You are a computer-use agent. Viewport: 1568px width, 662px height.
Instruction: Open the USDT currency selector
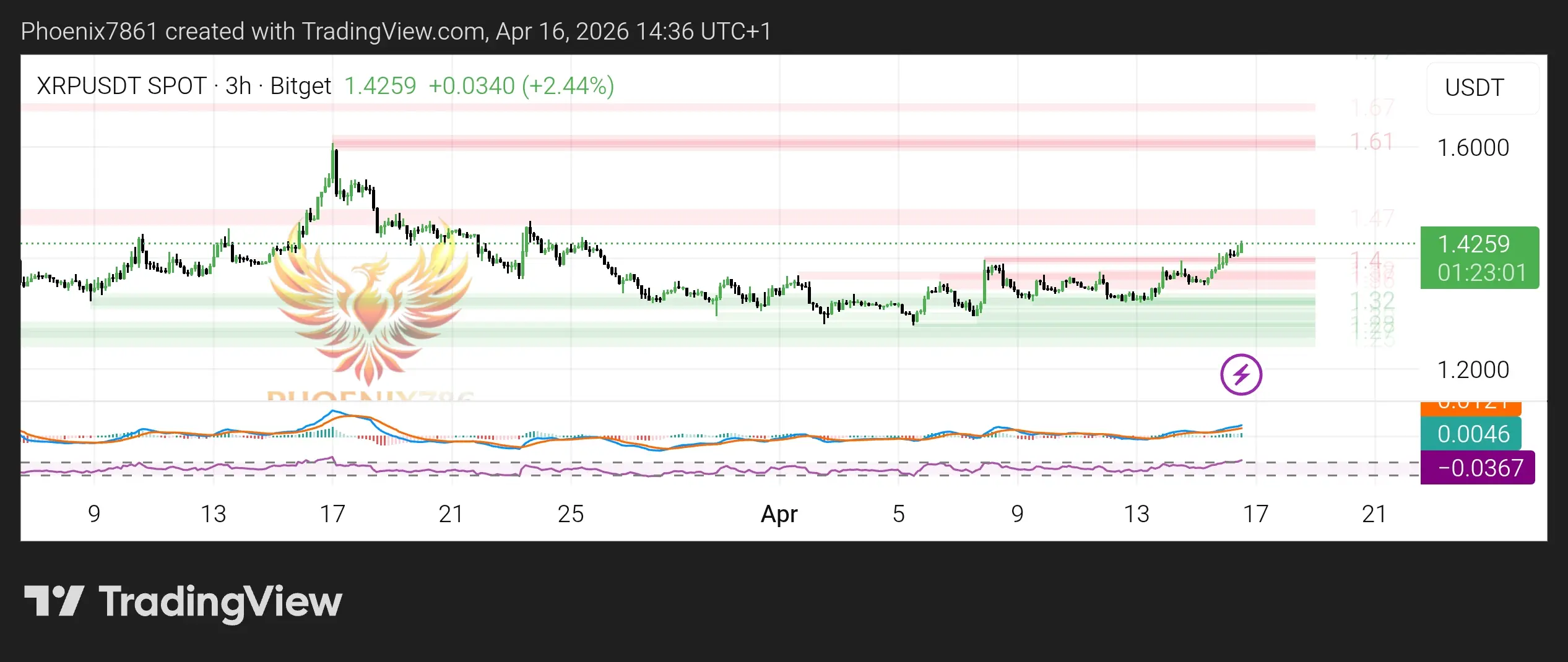tap(1482, 88)
